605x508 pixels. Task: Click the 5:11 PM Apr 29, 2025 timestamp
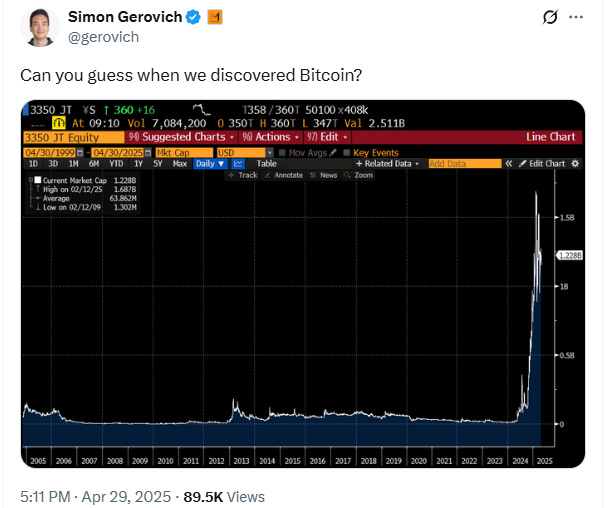tap(96, 497)
